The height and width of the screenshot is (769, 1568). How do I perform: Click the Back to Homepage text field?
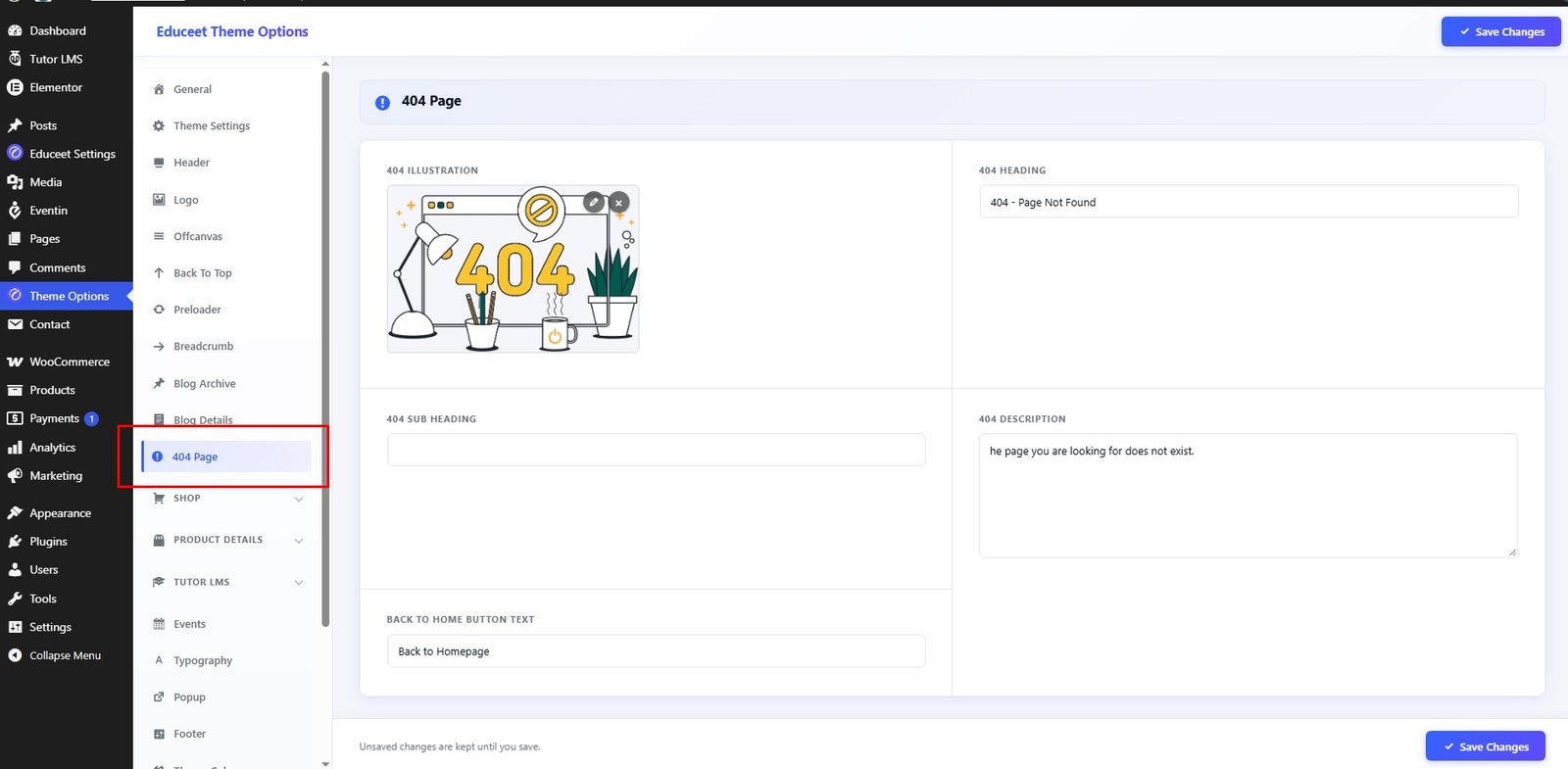click(656, 651)
